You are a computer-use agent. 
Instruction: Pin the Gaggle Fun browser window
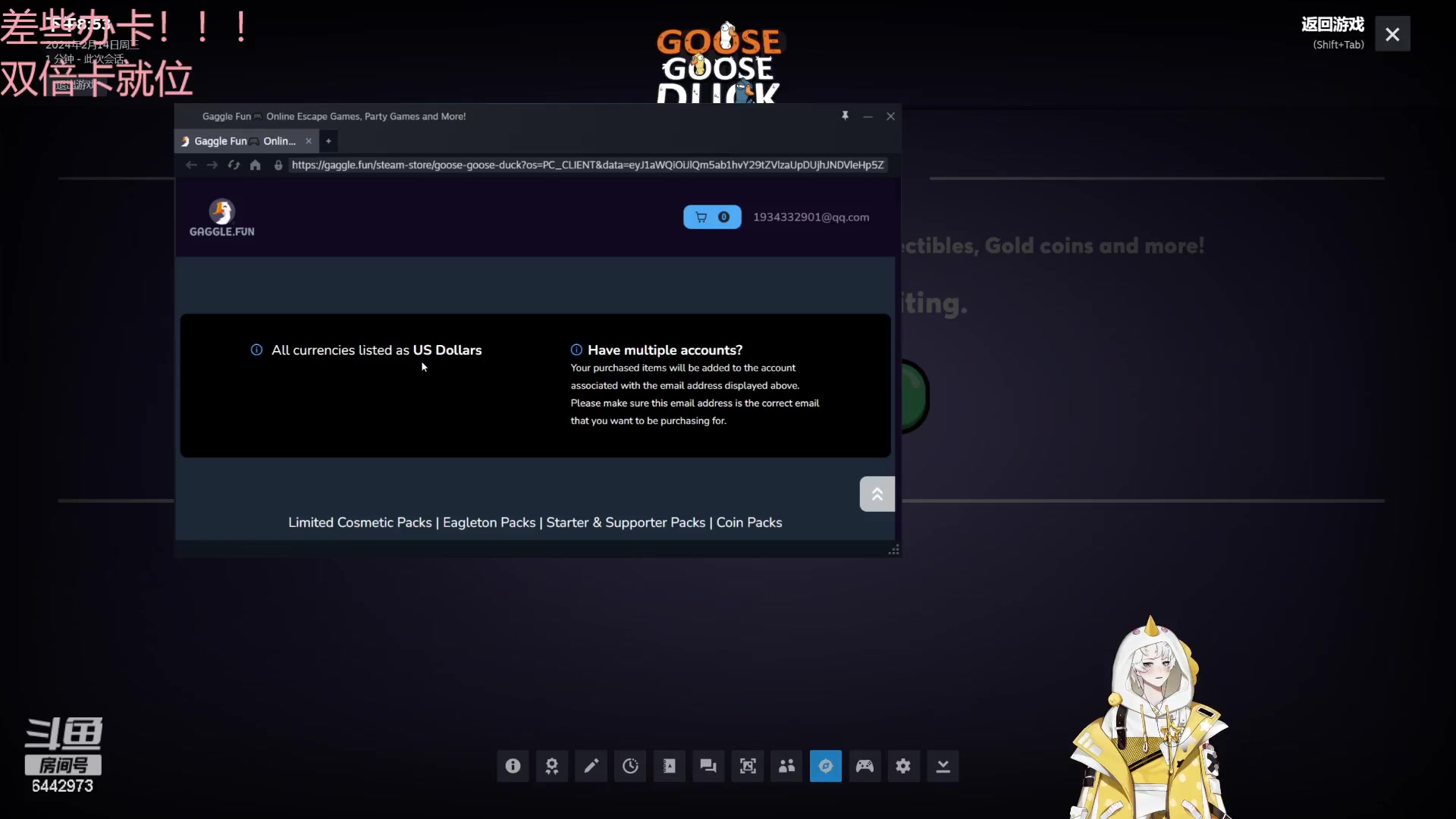[845, 116]
